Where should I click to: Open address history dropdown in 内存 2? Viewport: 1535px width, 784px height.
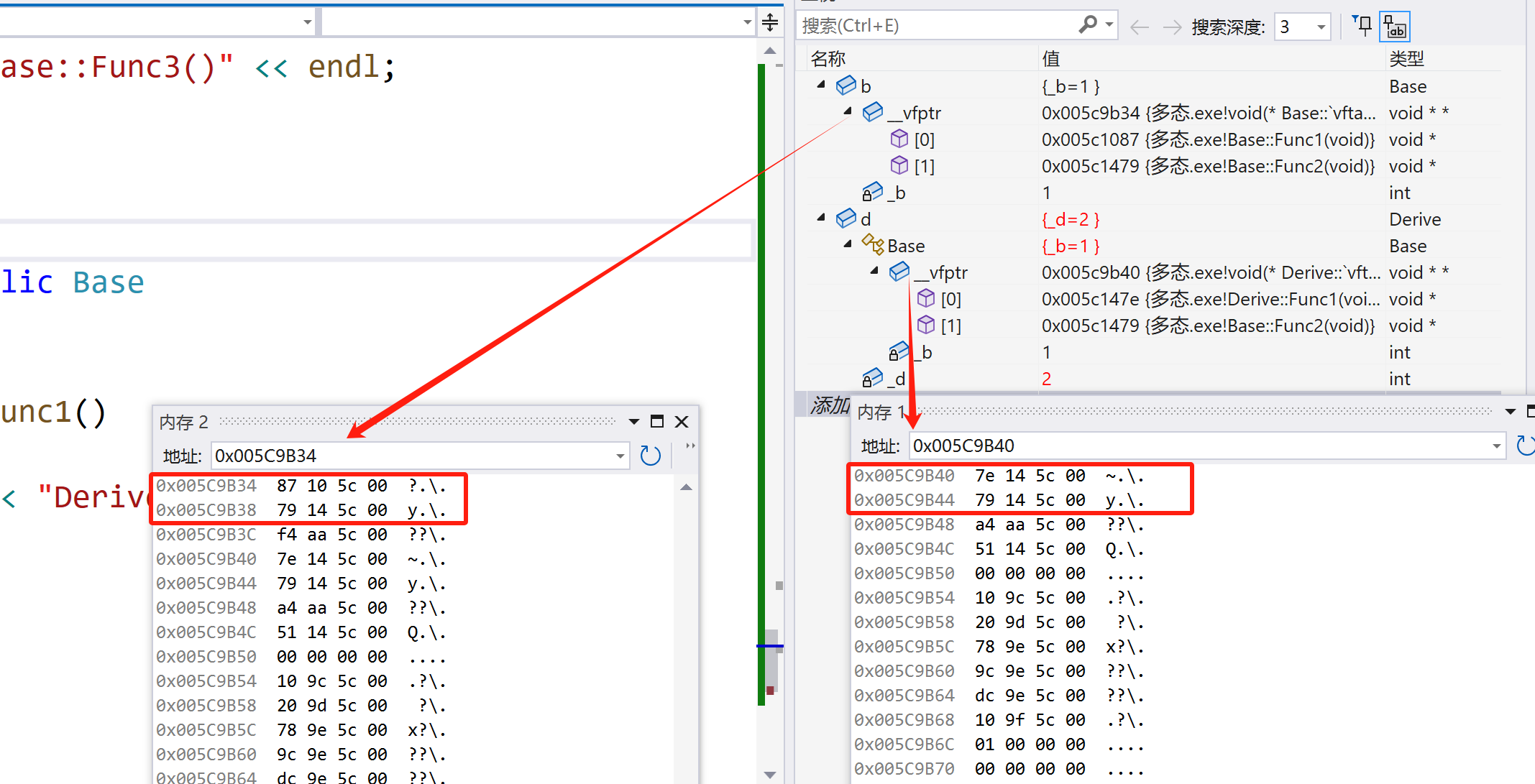coord(620,456)
